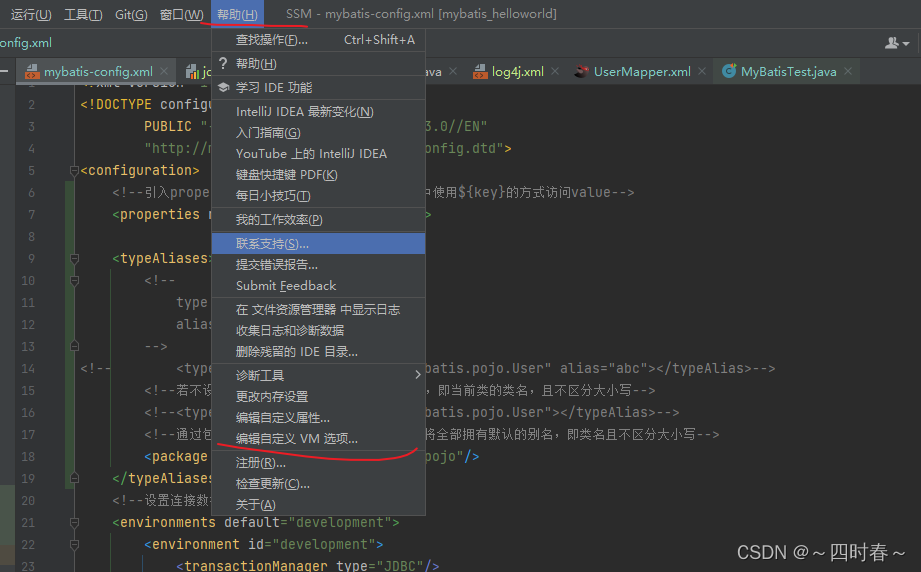This screenshot has height=572, width=921.
Task: Collapse environment fold on line 22
Action: tap(75, 545)
